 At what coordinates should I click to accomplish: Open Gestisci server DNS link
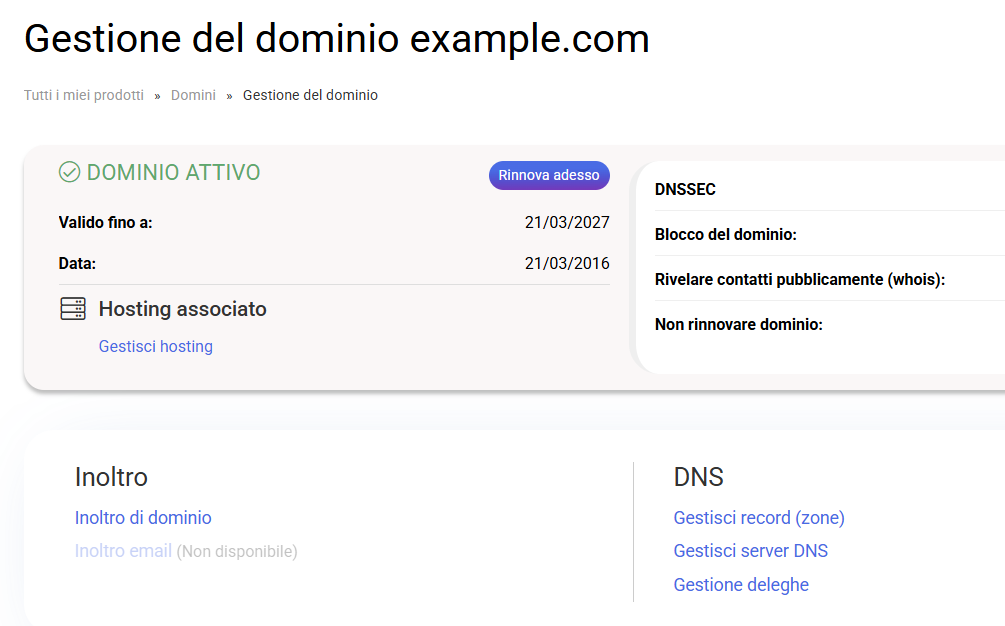750,551
